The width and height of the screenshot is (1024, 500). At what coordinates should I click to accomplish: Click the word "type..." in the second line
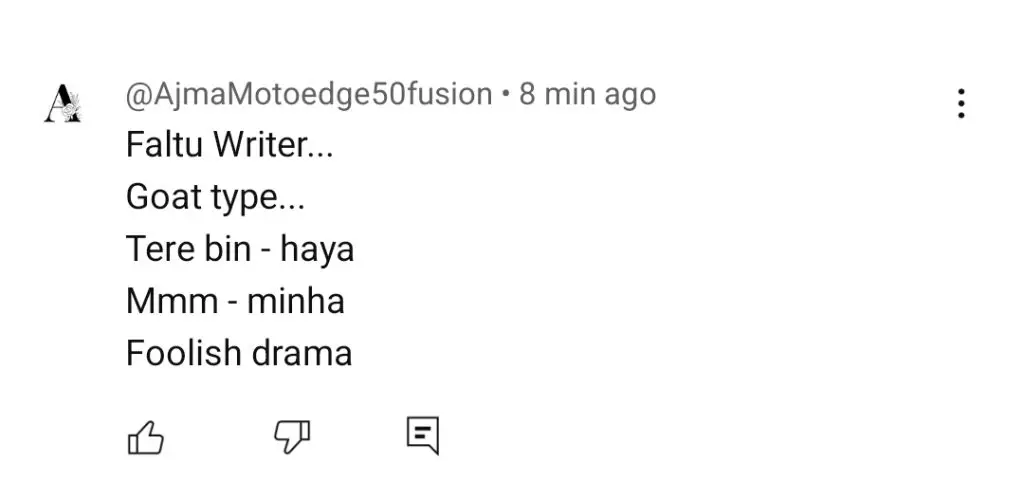click(x=257, y=198)
